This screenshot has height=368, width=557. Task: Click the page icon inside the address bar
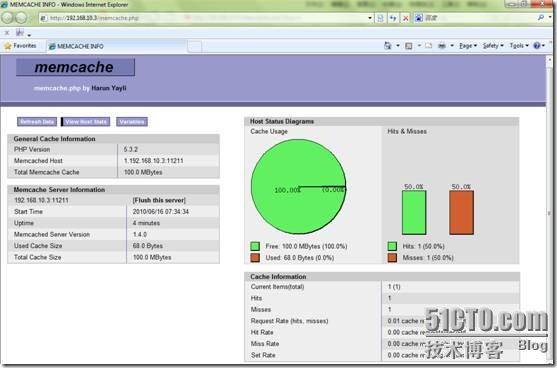pos(44,18)
